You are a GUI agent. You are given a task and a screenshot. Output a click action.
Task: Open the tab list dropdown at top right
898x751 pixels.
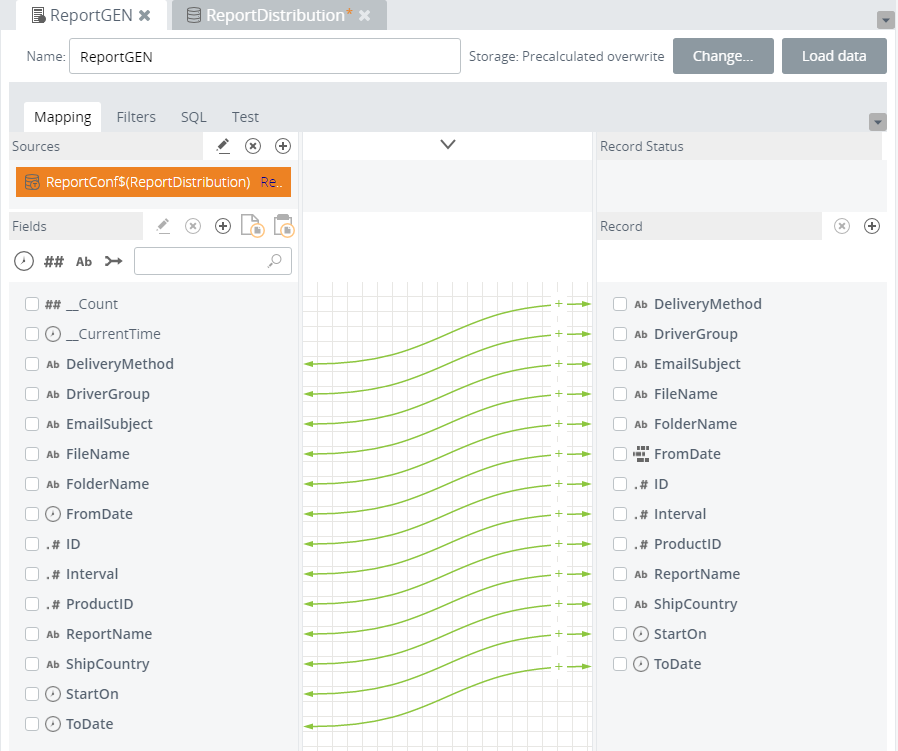(x=885, y=20)
